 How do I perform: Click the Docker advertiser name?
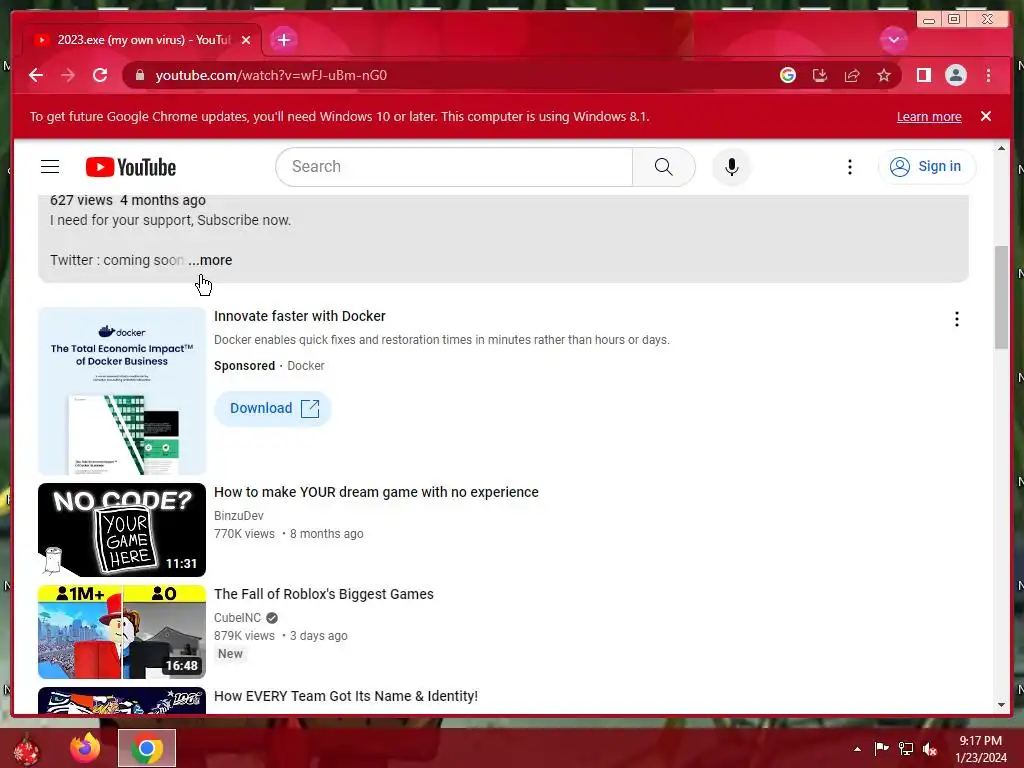[x=306, y=366]
